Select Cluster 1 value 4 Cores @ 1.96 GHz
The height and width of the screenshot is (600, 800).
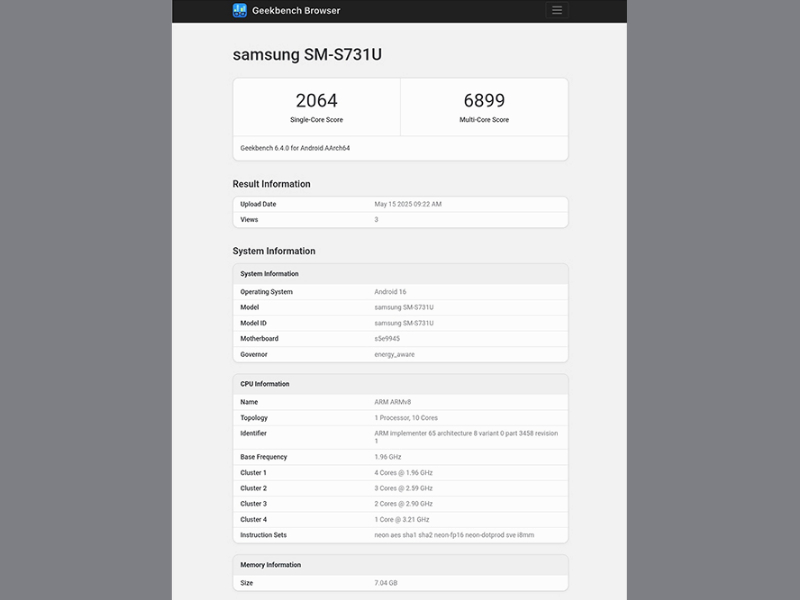pos(404,473)
